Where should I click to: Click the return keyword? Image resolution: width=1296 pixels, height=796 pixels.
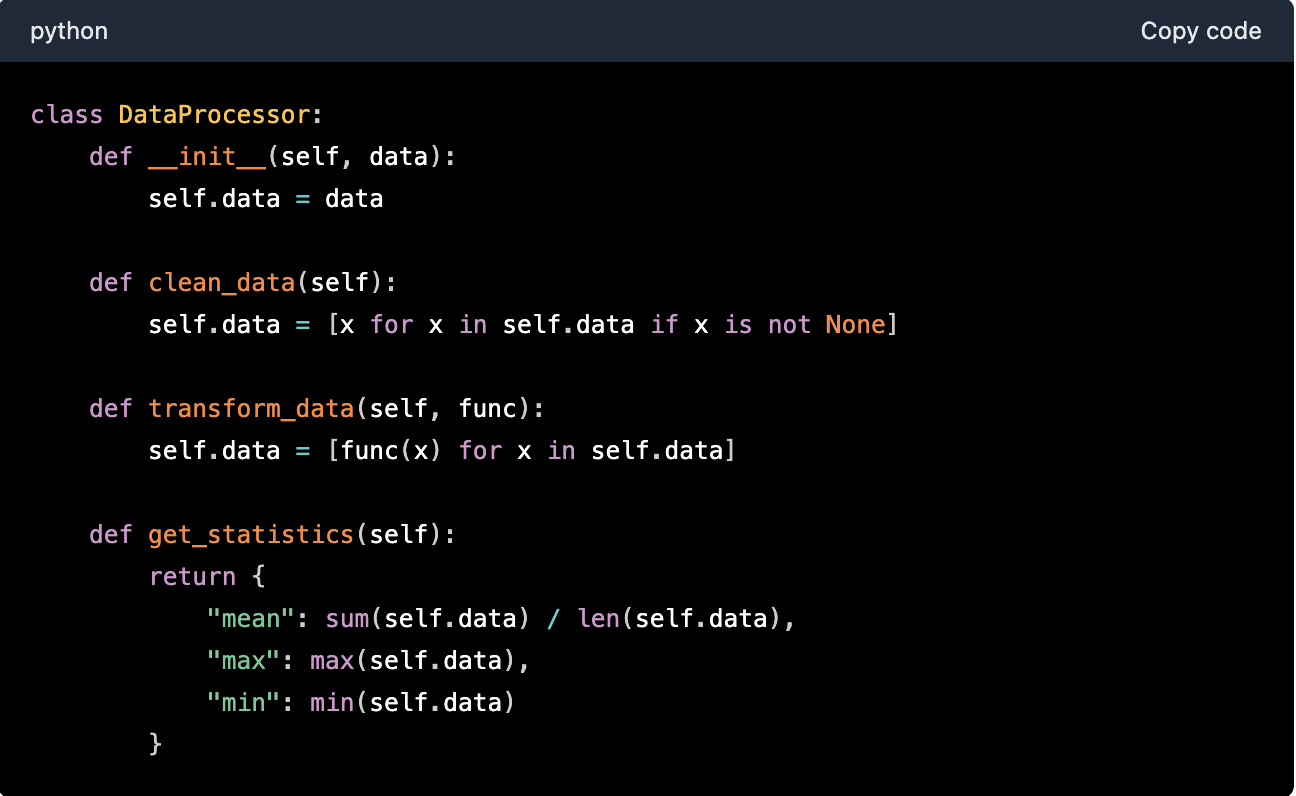[192, 577]
